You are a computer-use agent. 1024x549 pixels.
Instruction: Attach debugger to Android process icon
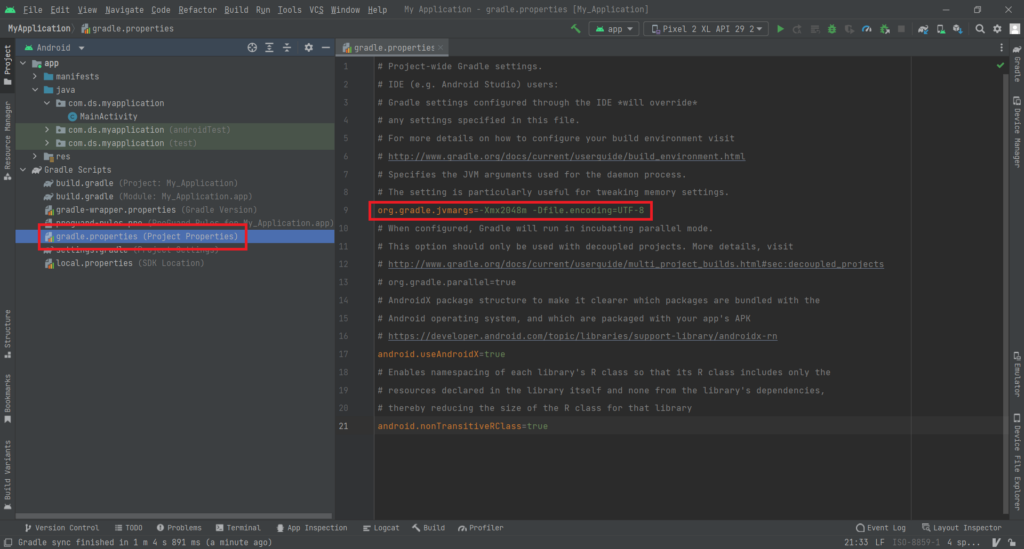tap(884, 29)
